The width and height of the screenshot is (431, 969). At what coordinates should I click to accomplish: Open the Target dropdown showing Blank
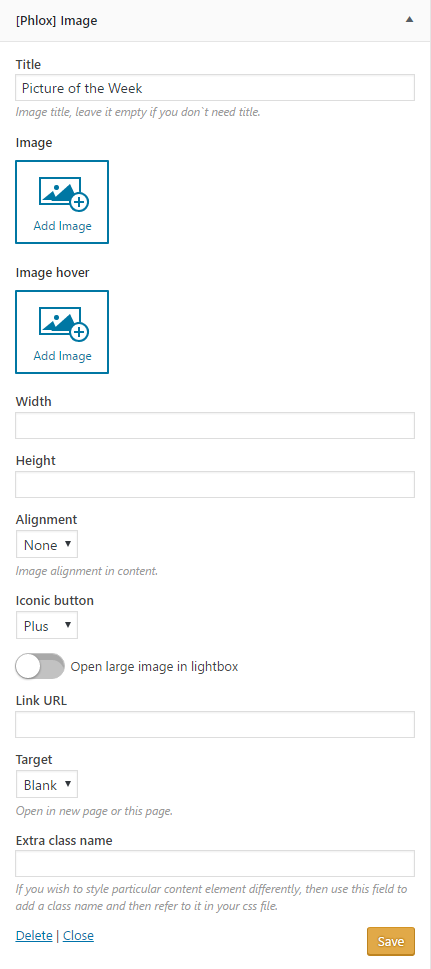point(47,785)
